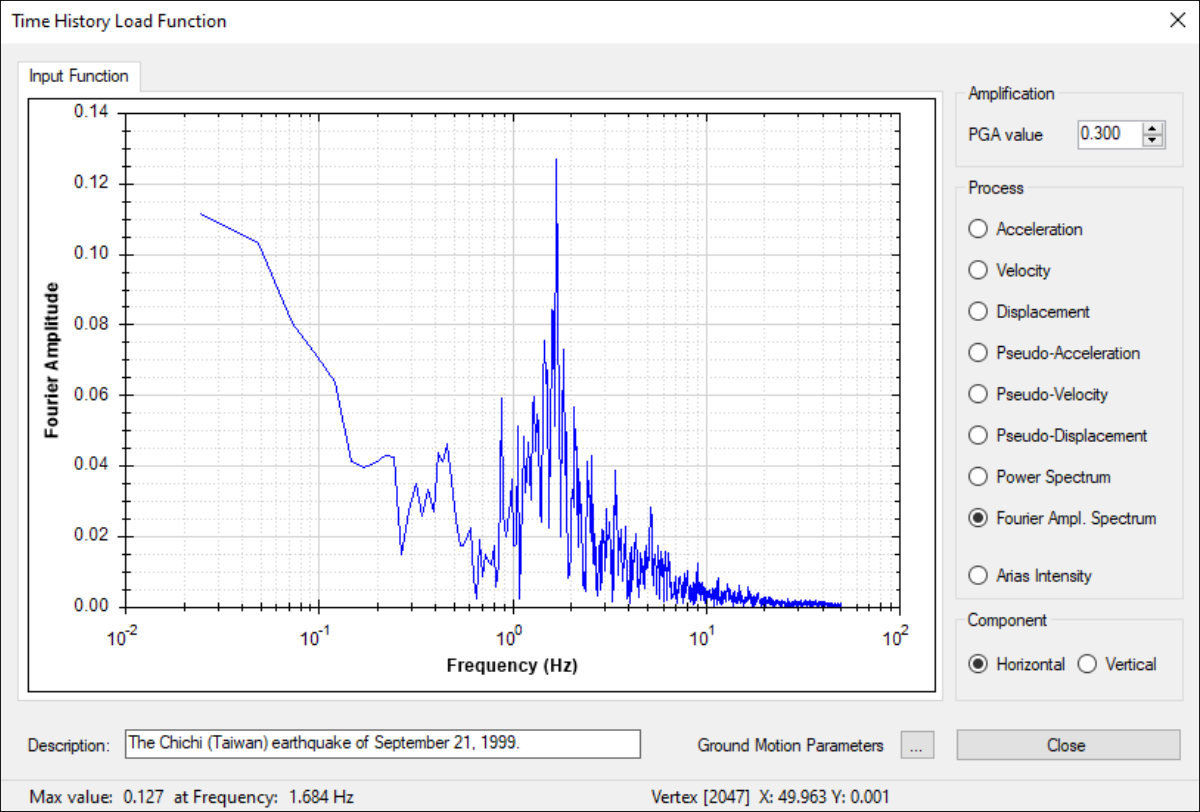The height and width of the screenshot is (812, 1200).
Task: Switch to Pseudo-Velocity process
Action: point(1038,394)
